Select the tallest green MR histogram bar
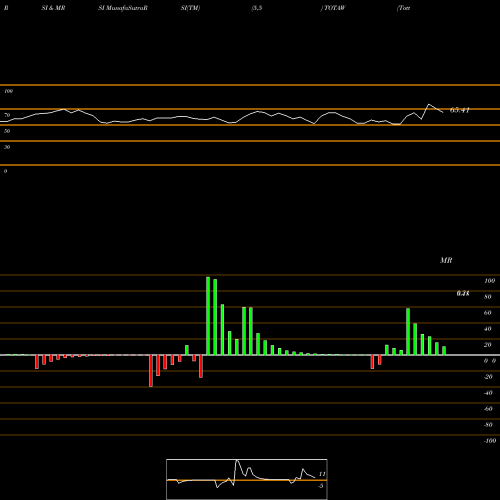This screenshot has height=500, width=500. click(x=208, y=316)
